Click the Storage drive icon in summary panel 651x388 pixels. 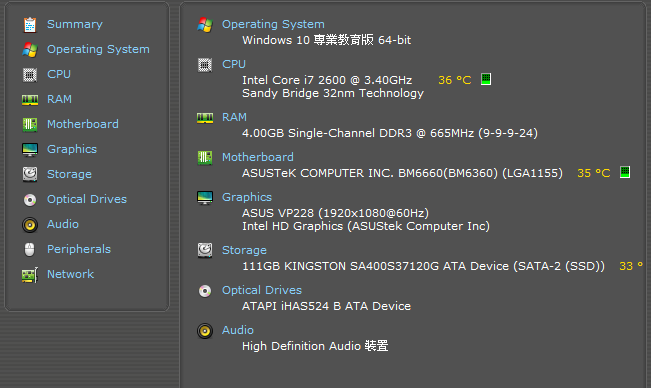pos(205,250)
